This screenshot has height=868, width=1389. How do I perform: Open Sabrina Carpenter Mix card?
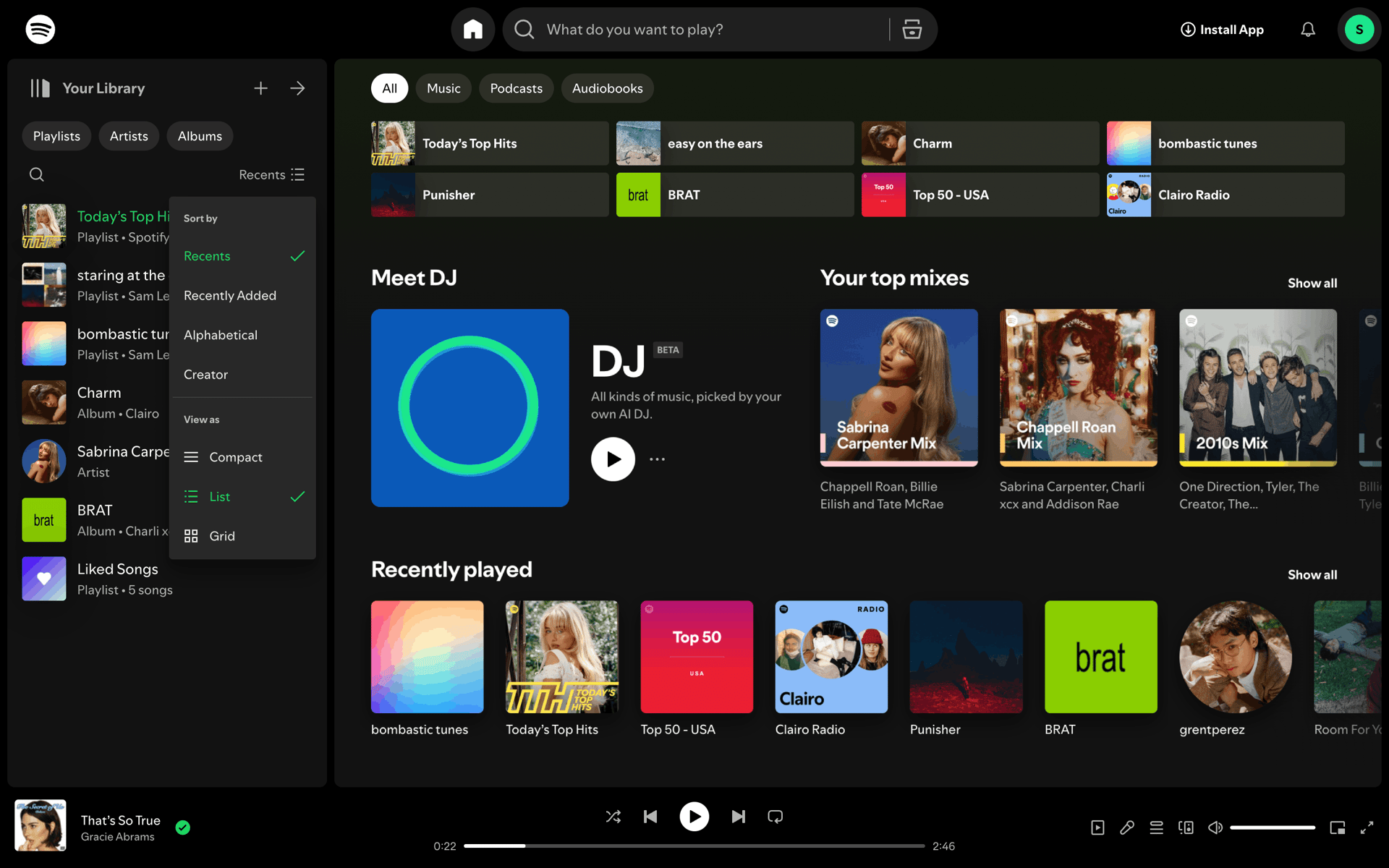(x=899, y=412)
